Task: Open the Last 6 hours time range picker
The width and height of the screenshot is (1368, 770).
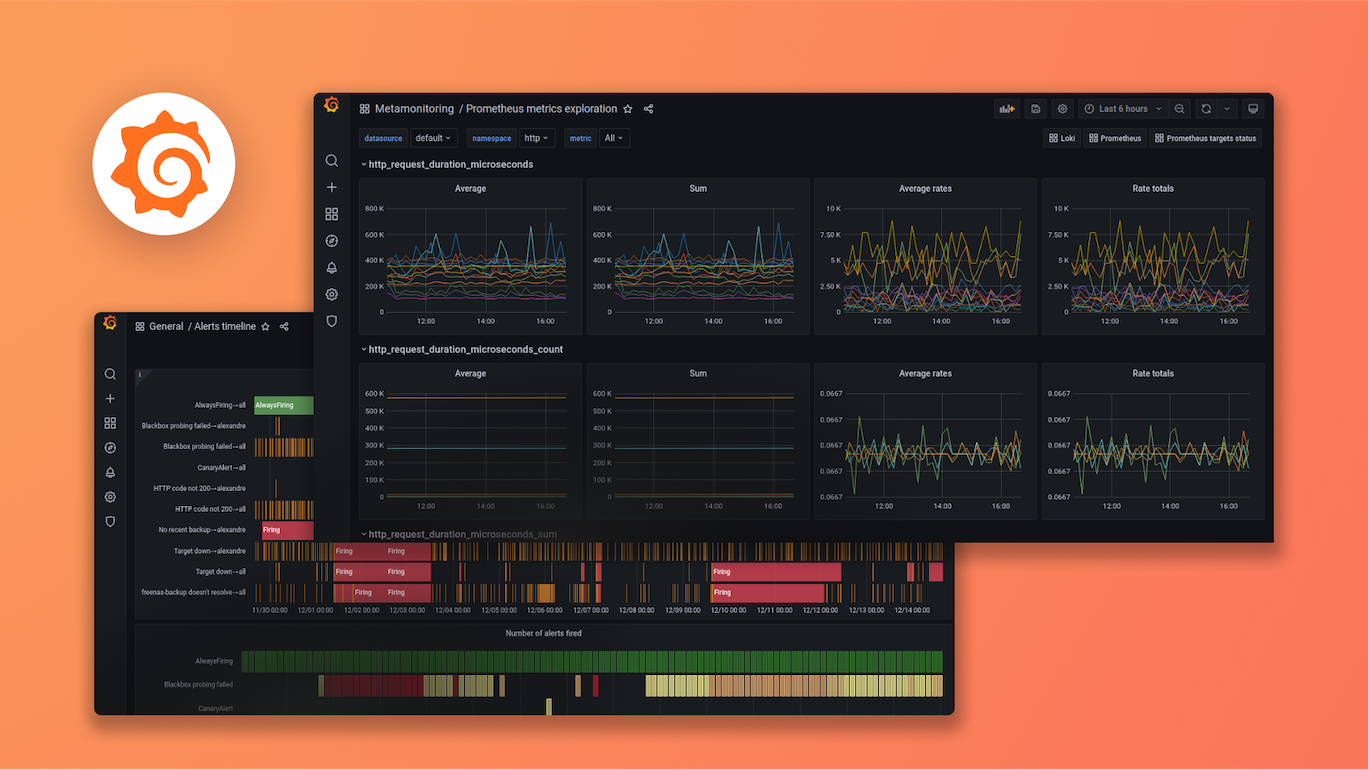Action: click(1122, 108)
